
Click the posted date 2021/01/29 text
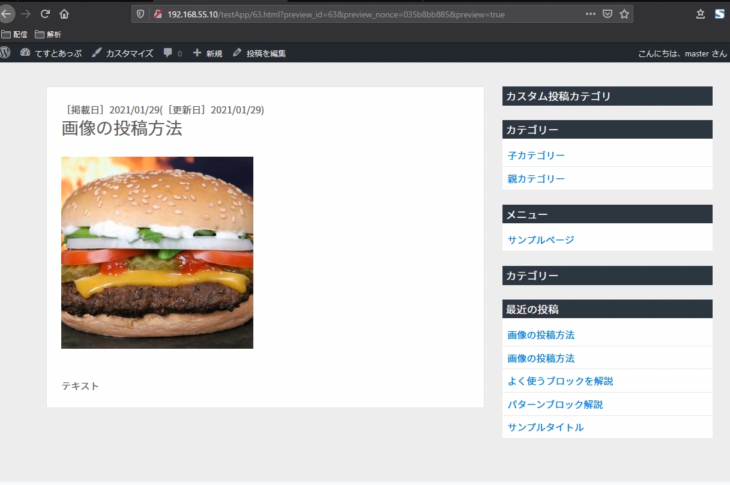[x=135, y=110]
